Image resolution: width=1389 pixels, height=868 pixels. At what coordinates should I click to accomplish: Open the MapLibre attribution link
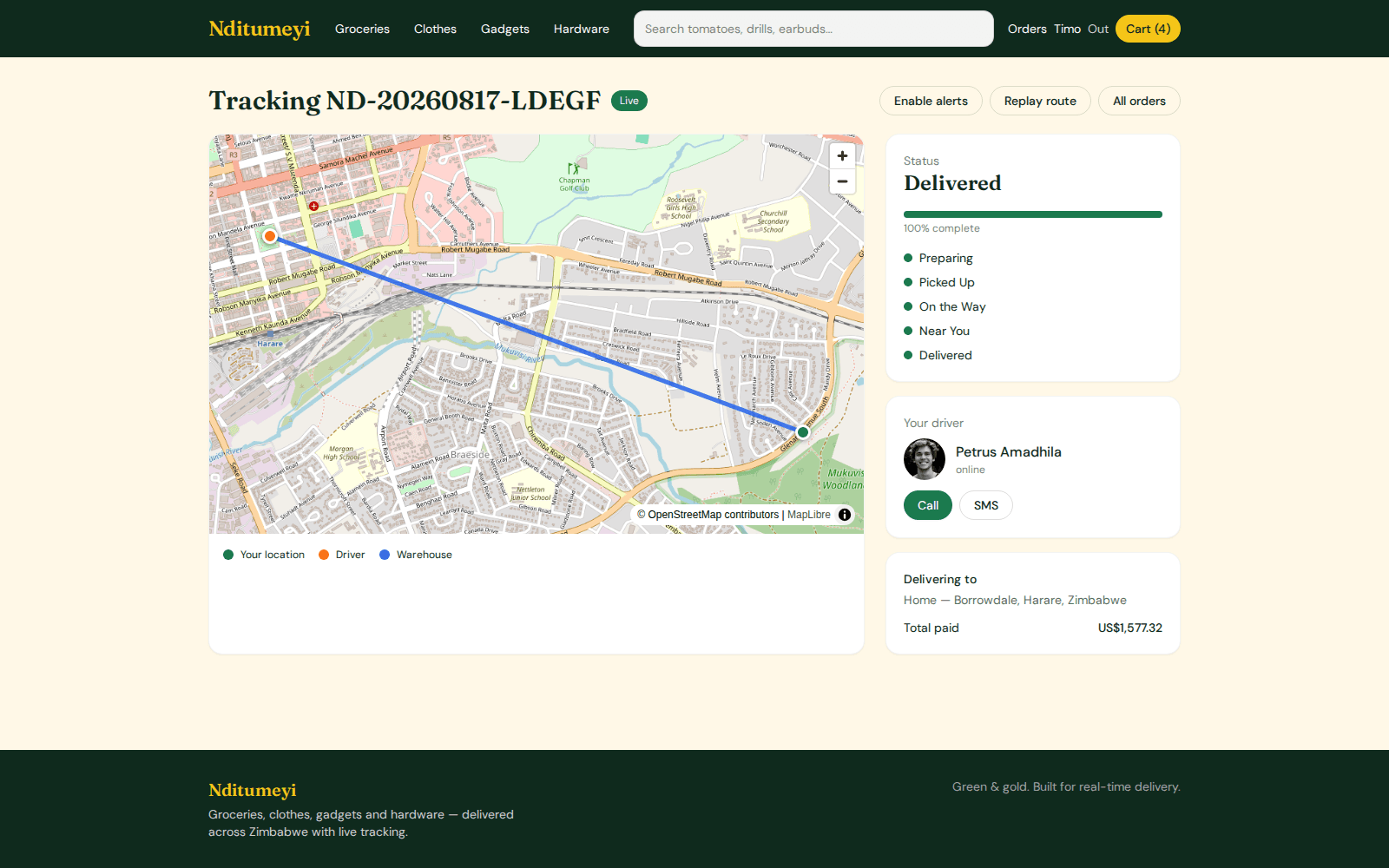[x=809, y=515]
